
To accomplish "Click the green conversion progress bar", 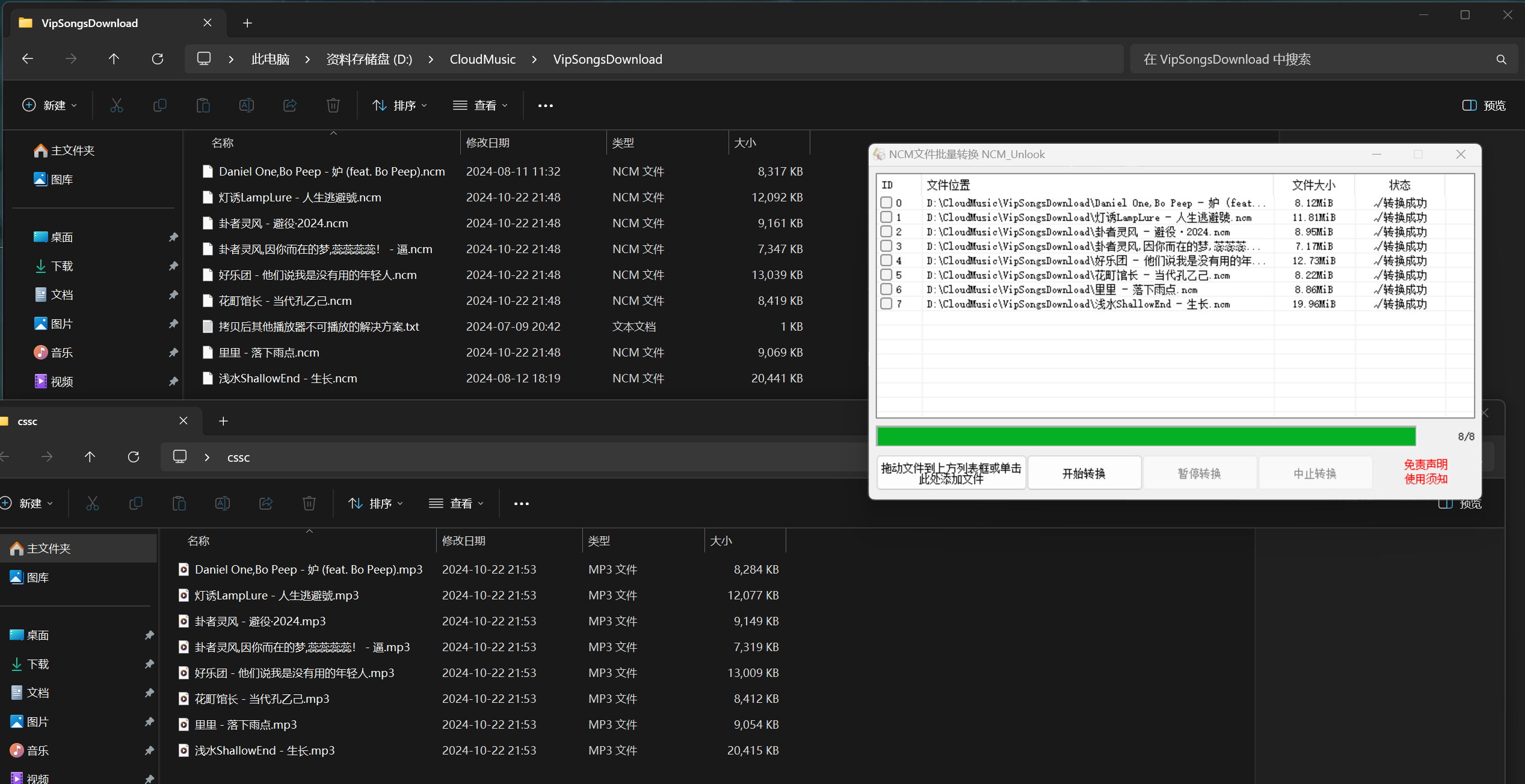I will 1145,436.
